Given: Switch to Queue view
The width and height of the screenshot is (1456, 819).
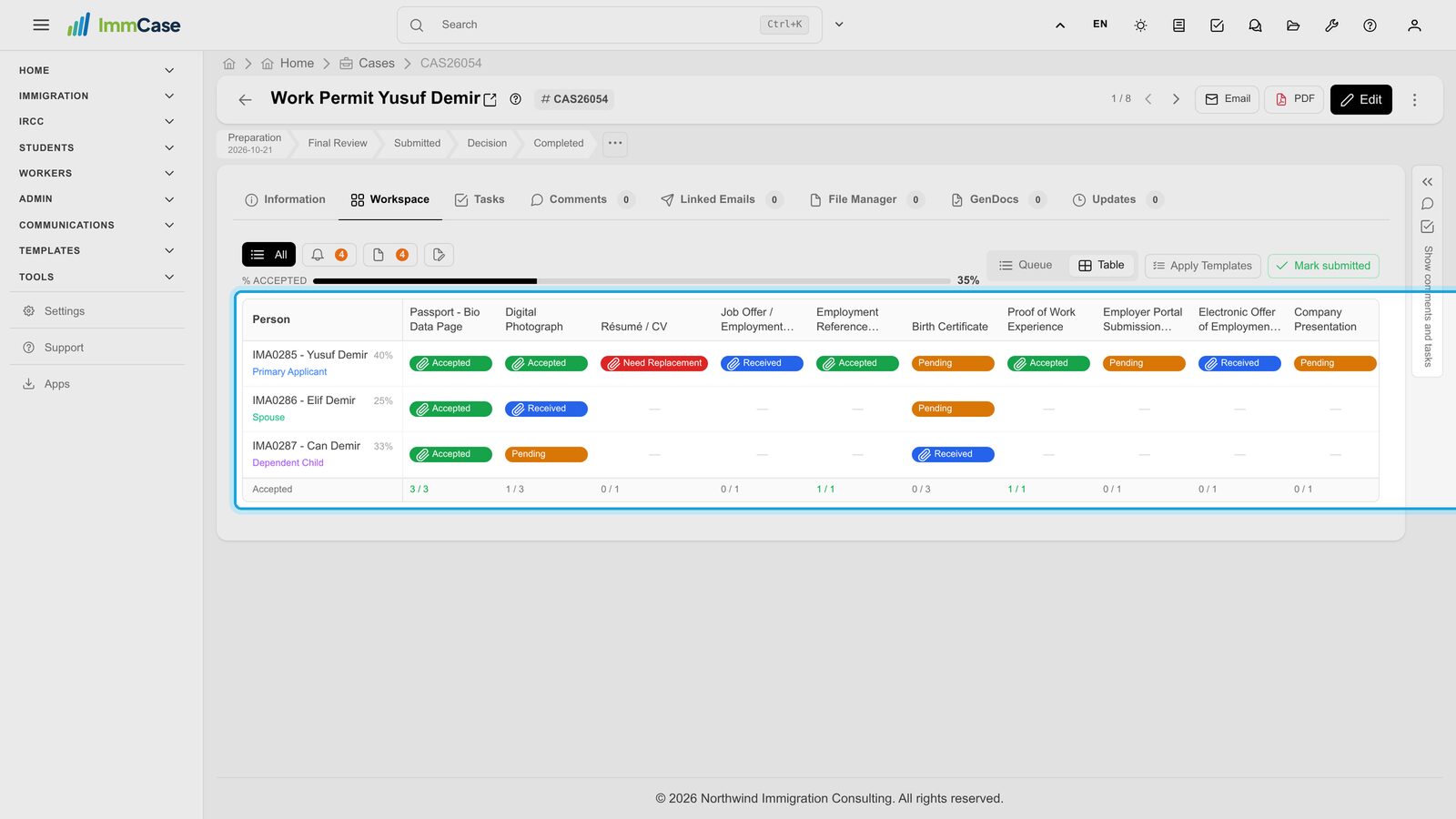Looking at the screenshot, I should click(1026, 265).
